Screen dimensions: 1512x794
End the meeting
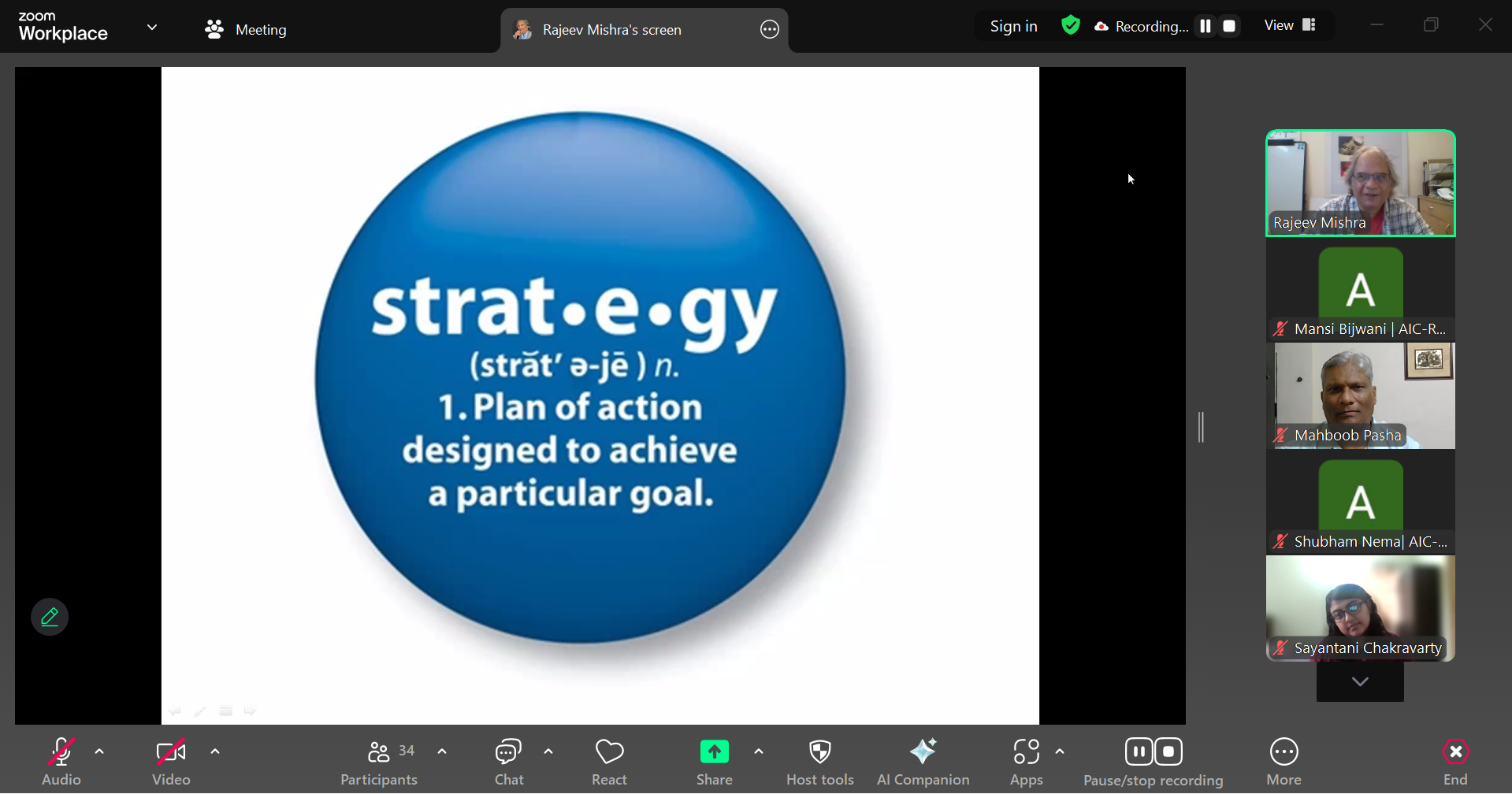1454,761
